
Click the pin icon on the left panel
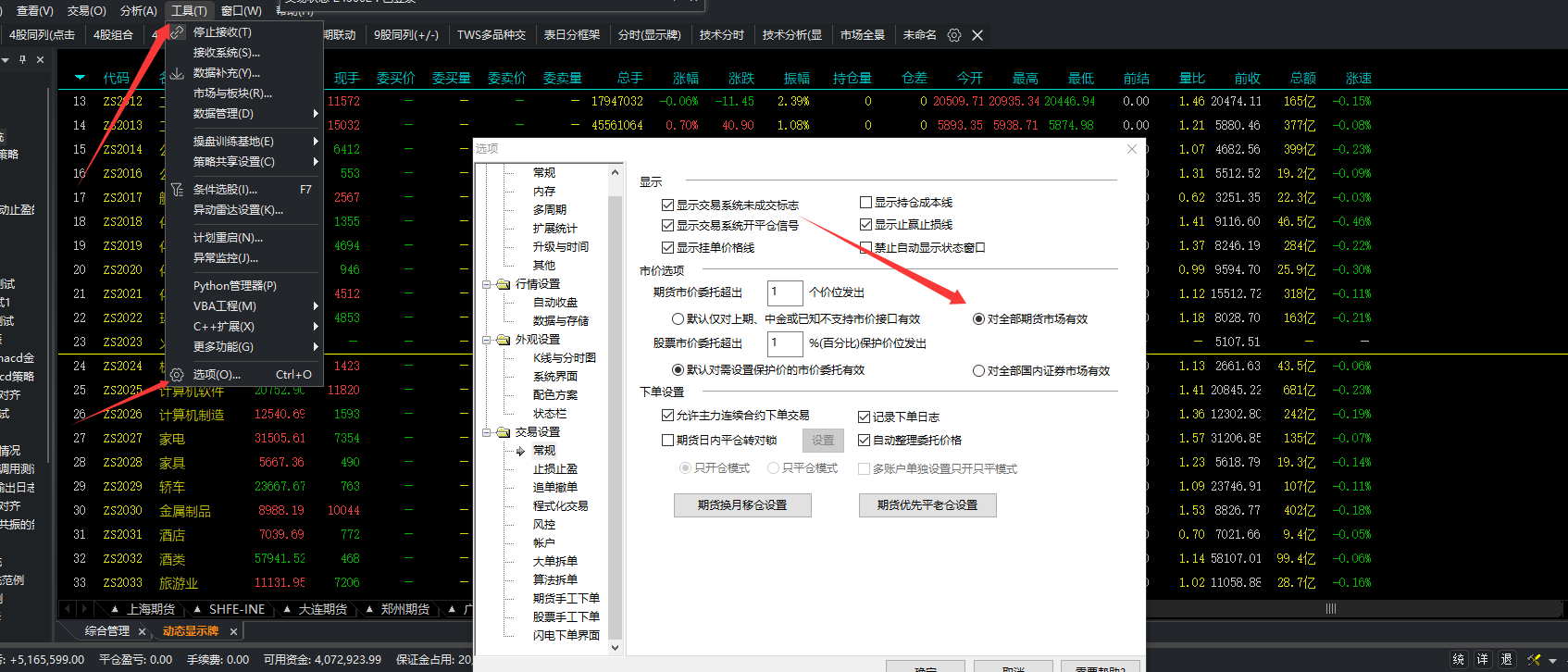pyautogui.click(x=22, y=59)
